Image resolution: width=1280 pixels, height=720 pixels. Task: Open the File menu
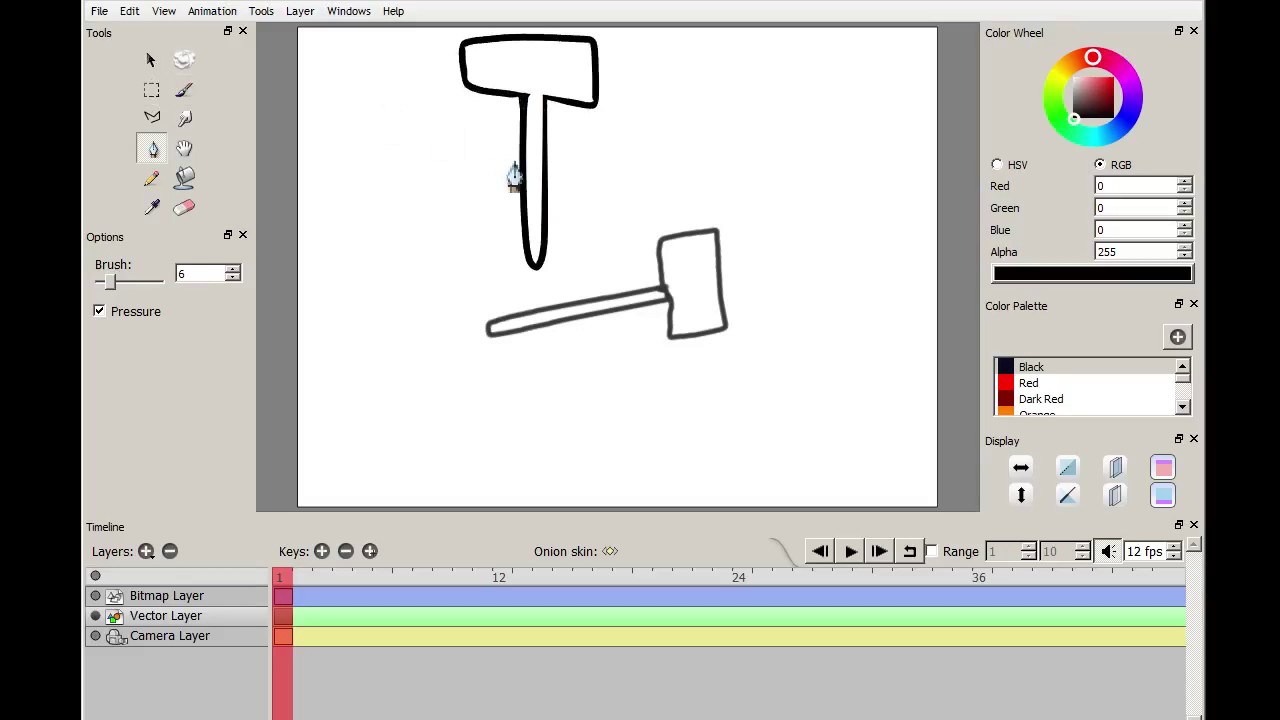99,11
